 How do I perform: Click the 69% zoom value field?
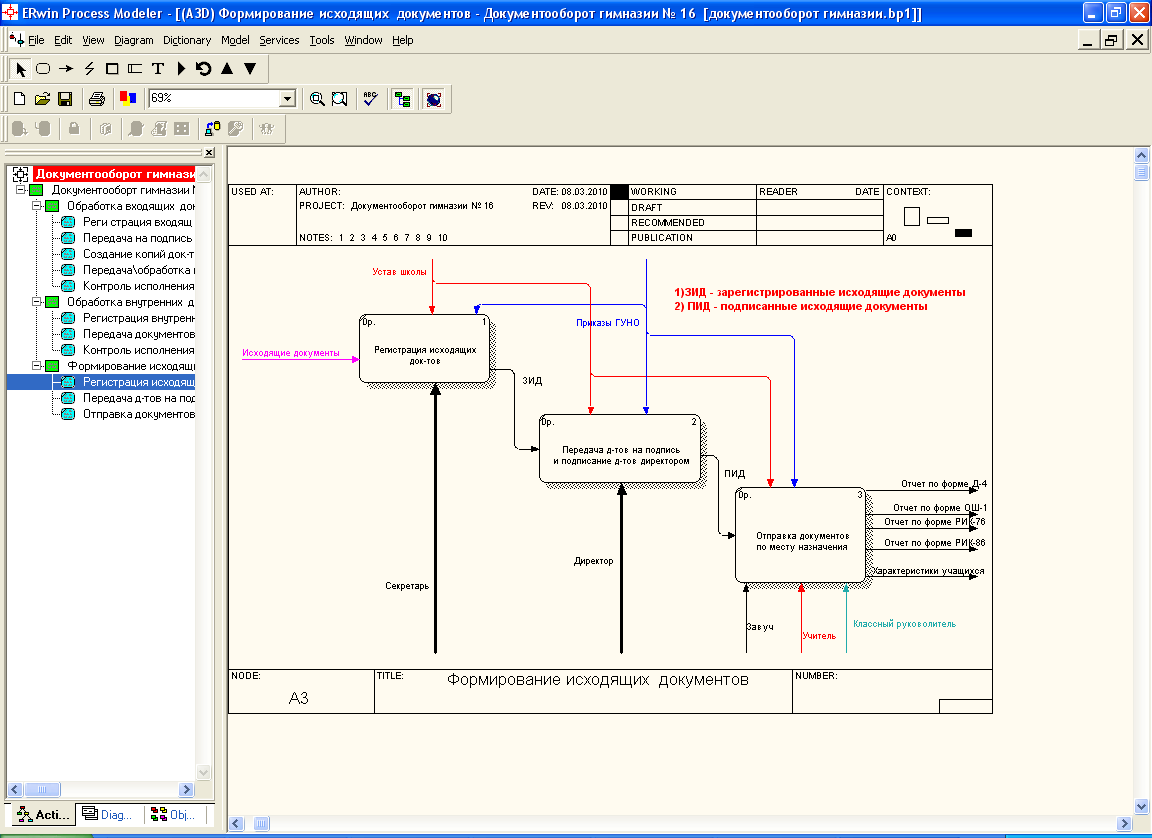tap(215, 98)
